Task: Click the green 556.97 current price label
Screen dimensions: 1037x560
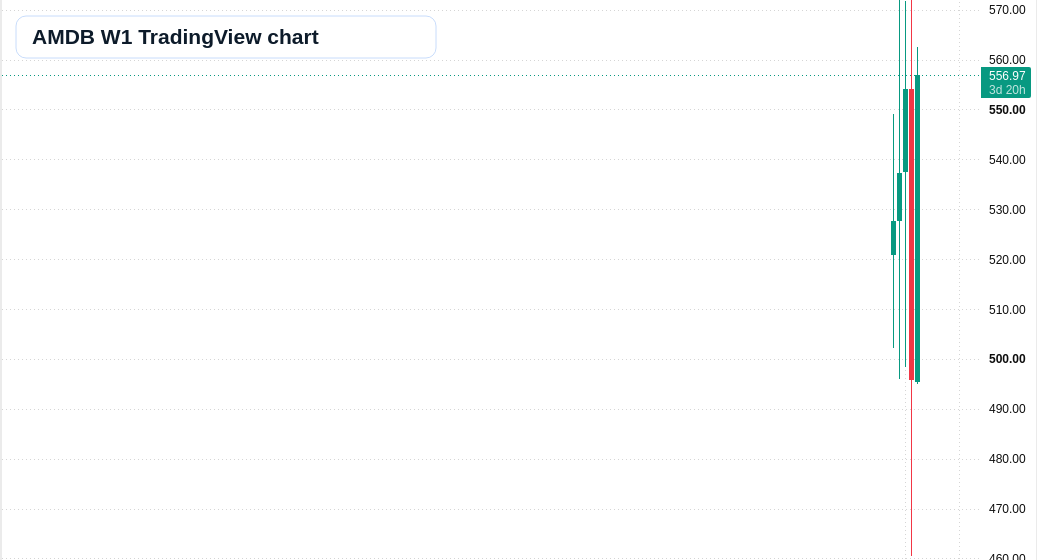Action: click(1007, 76)
